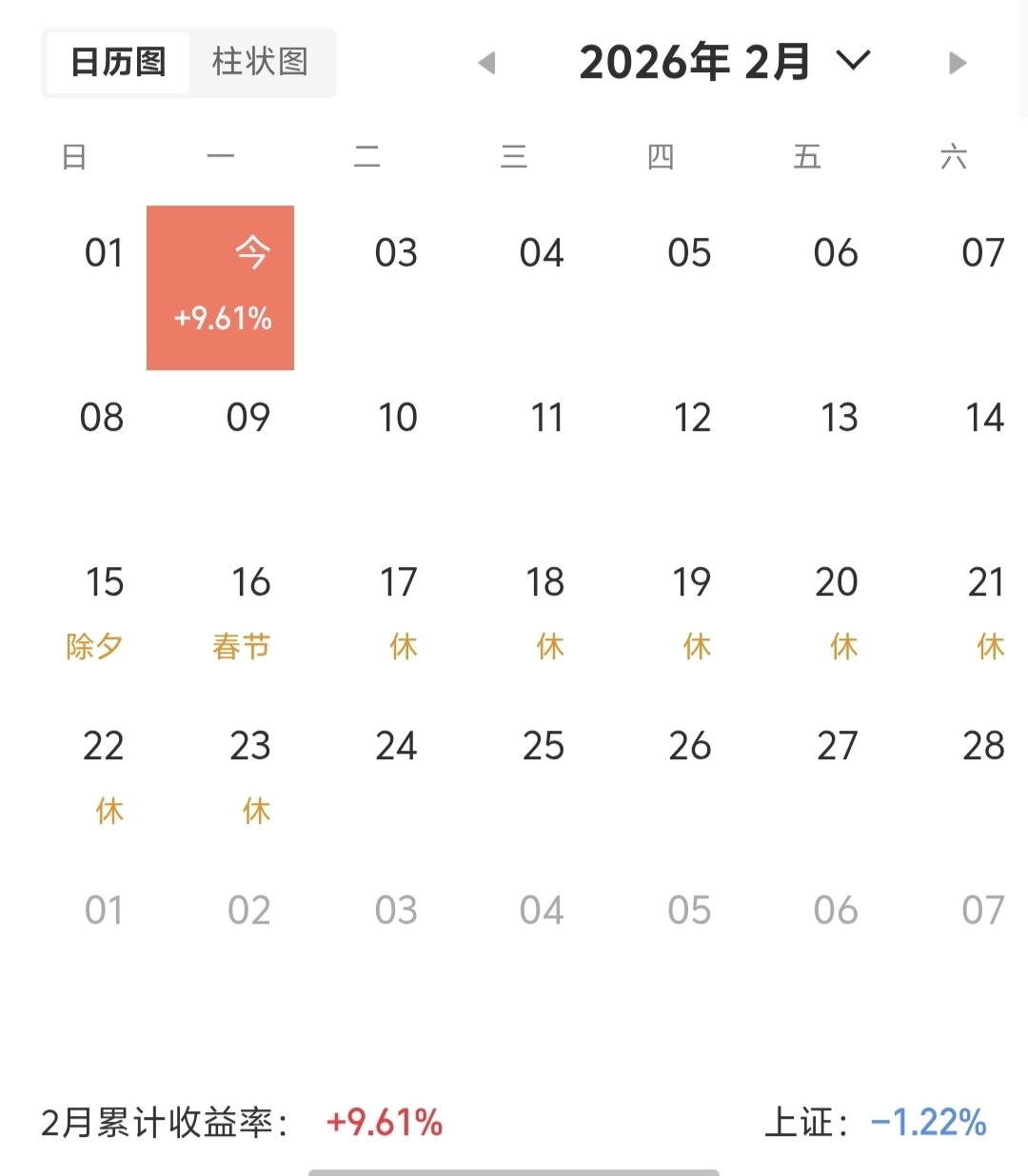Expand the 2026年 2月 month dropdown
This screenshot has width=1028, height=1176.
click(853, 62)
